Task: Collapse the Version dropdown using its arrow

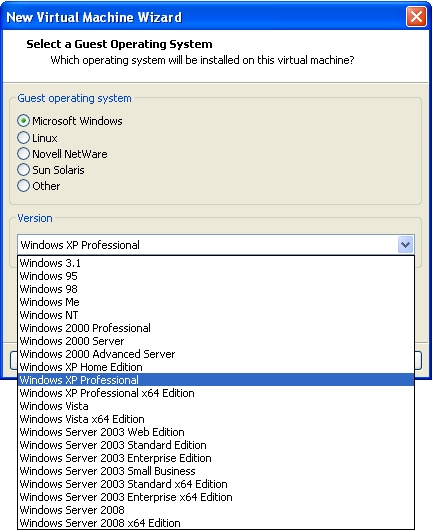Action: 405,245
